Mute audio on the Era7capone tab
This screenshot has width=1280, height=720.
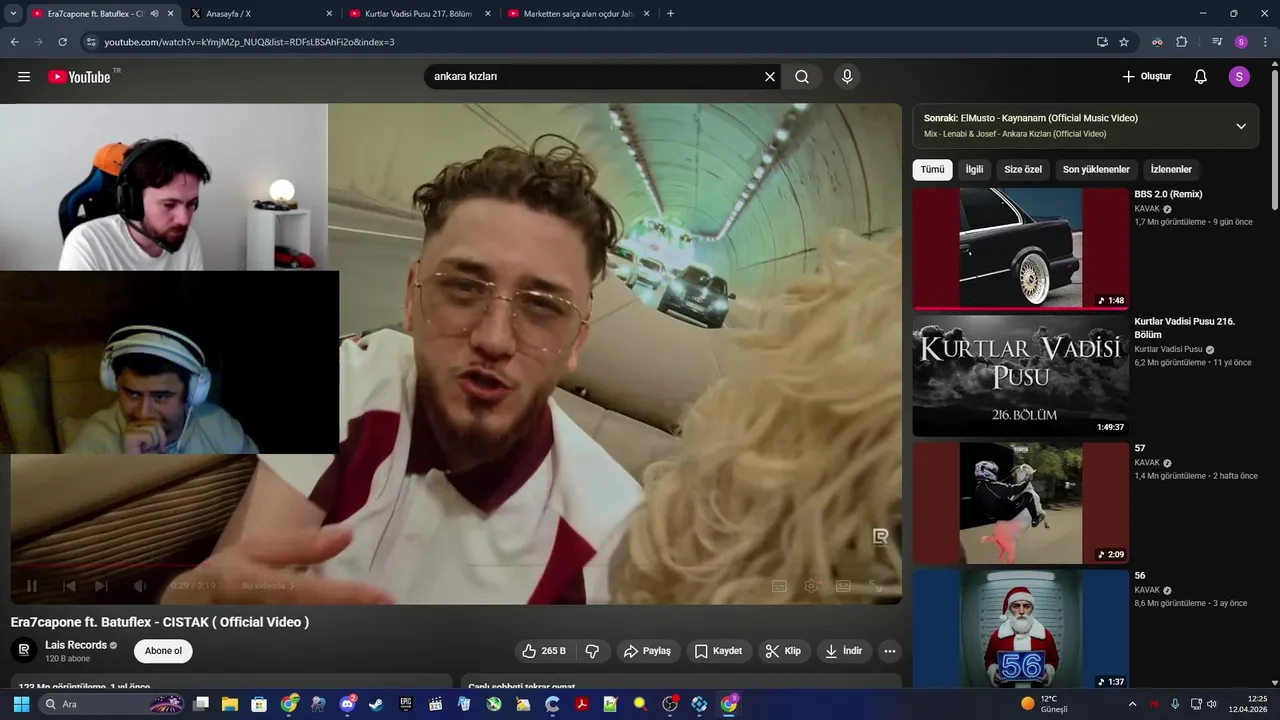[154, 14]
